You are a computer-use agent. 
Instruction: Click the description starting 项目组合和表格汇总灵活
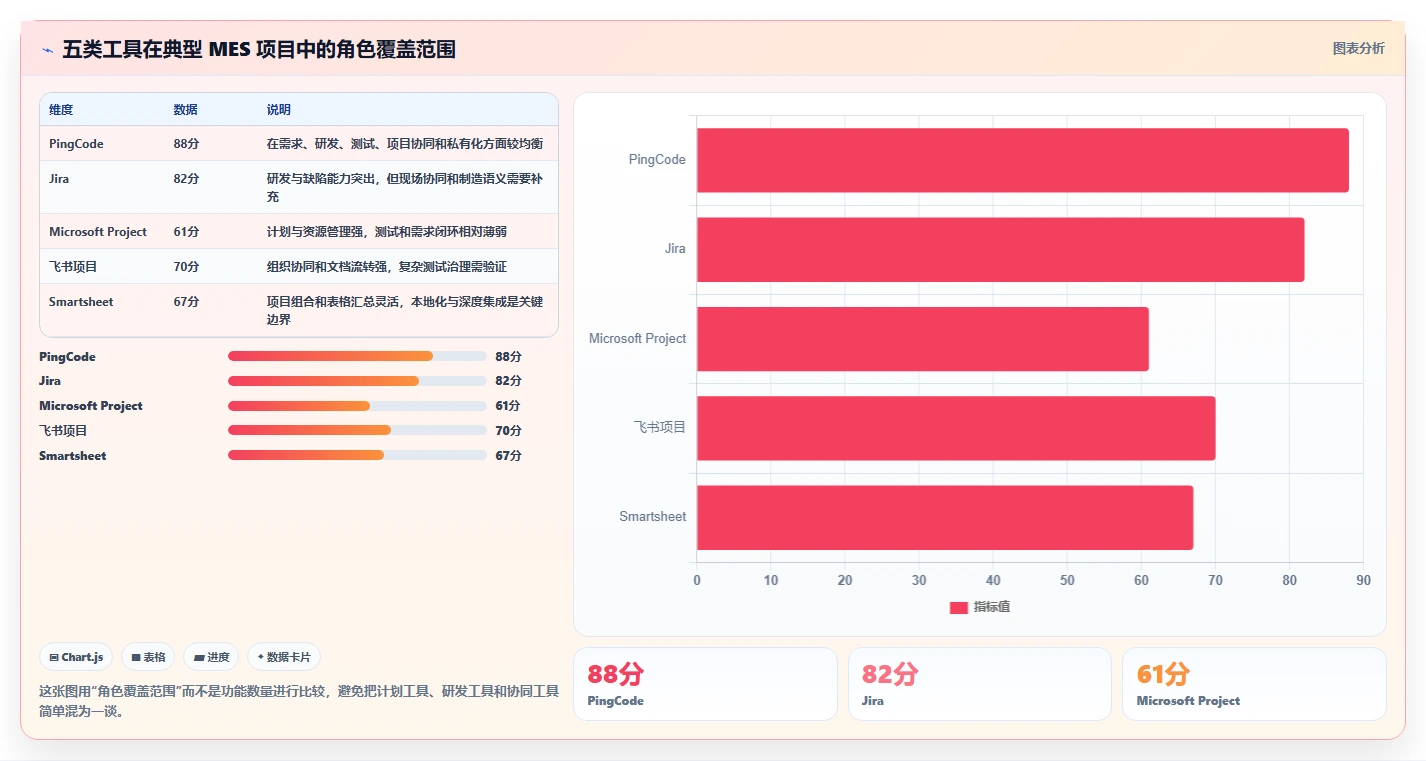pos(405,310)
